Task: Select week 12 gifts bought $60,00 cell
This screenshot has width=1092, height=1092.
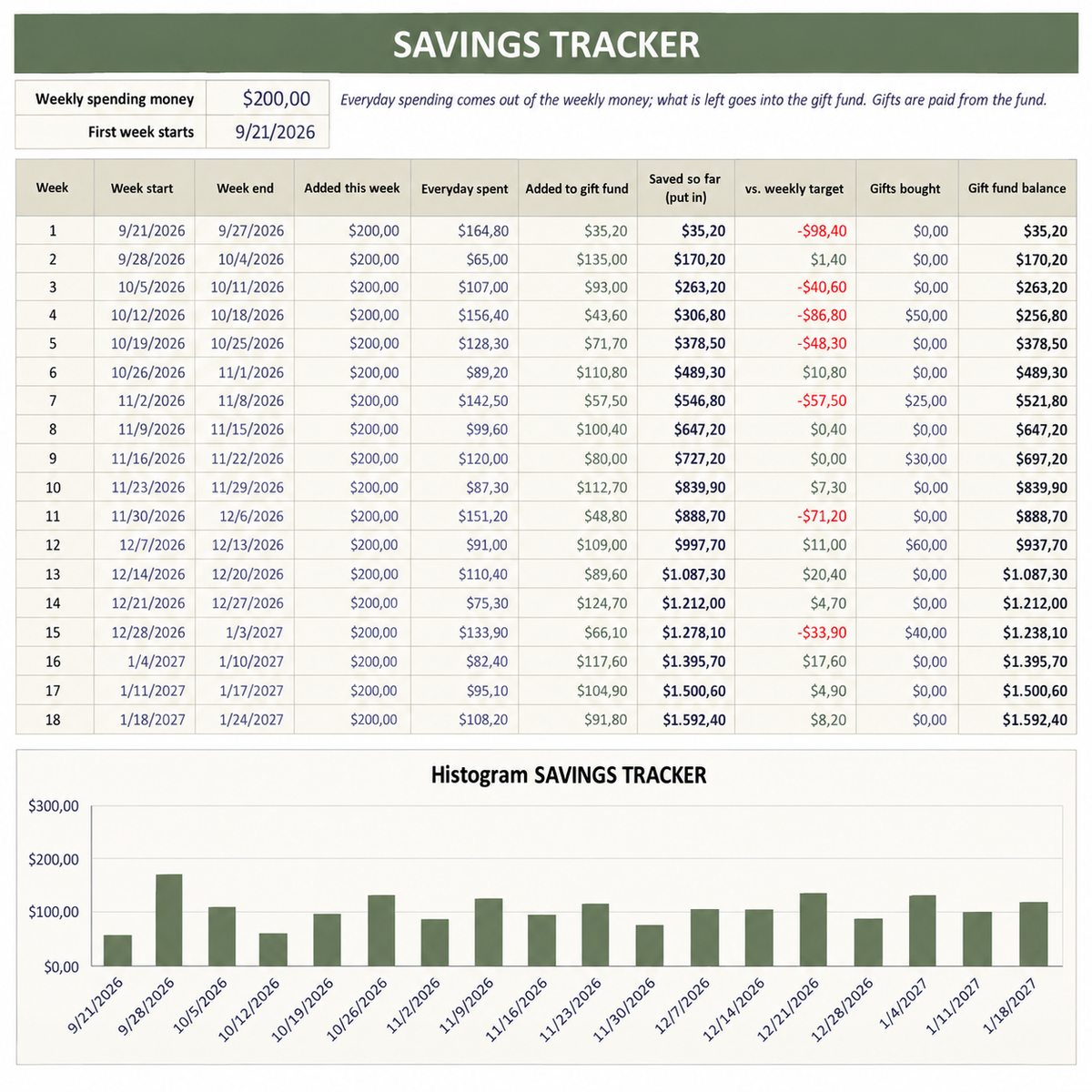Action: click(x=907, y=545)
